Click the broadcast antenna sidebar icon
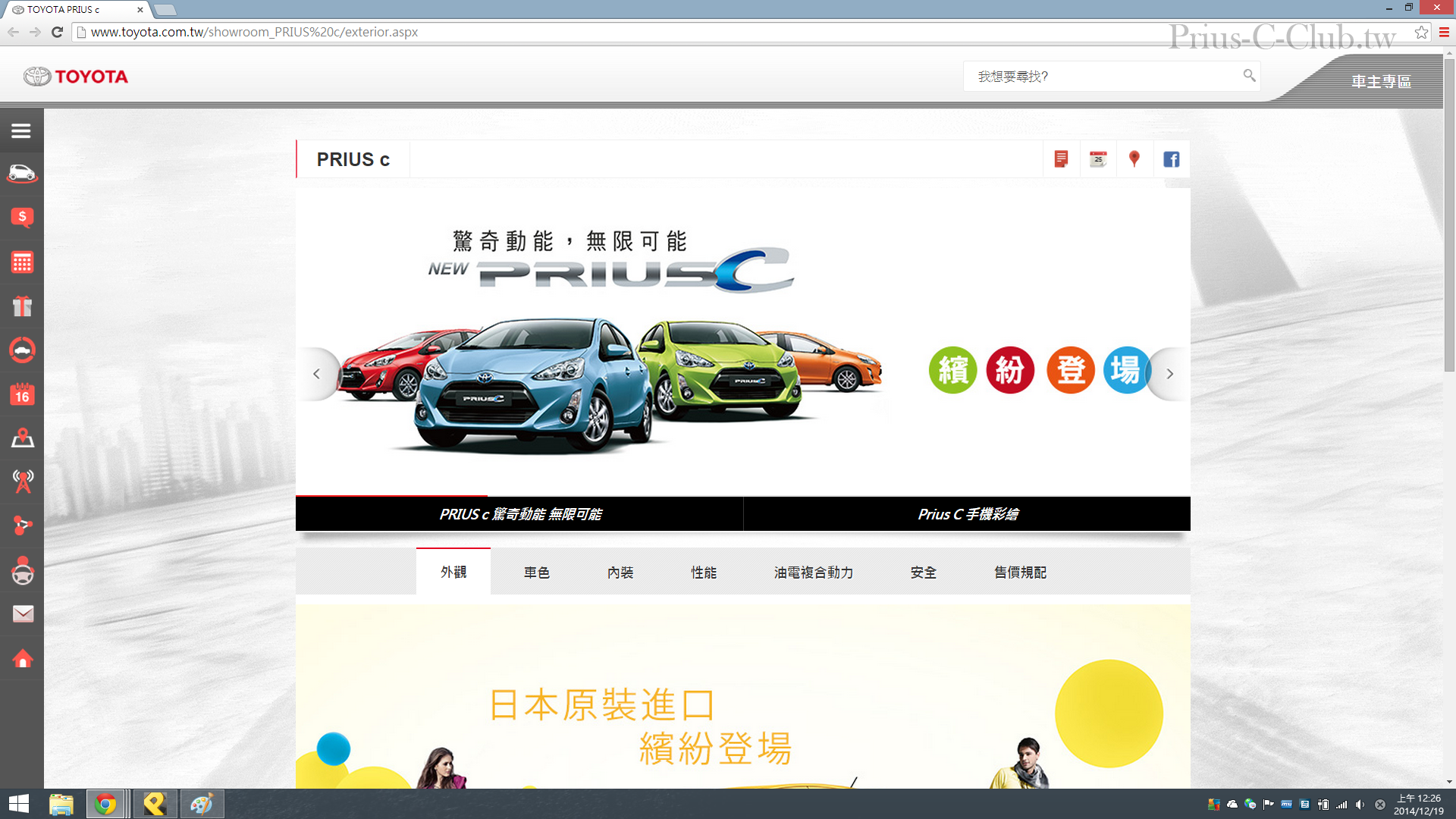Image resolution: width=1456 pixels, height=819 pixels. [23, 482]
